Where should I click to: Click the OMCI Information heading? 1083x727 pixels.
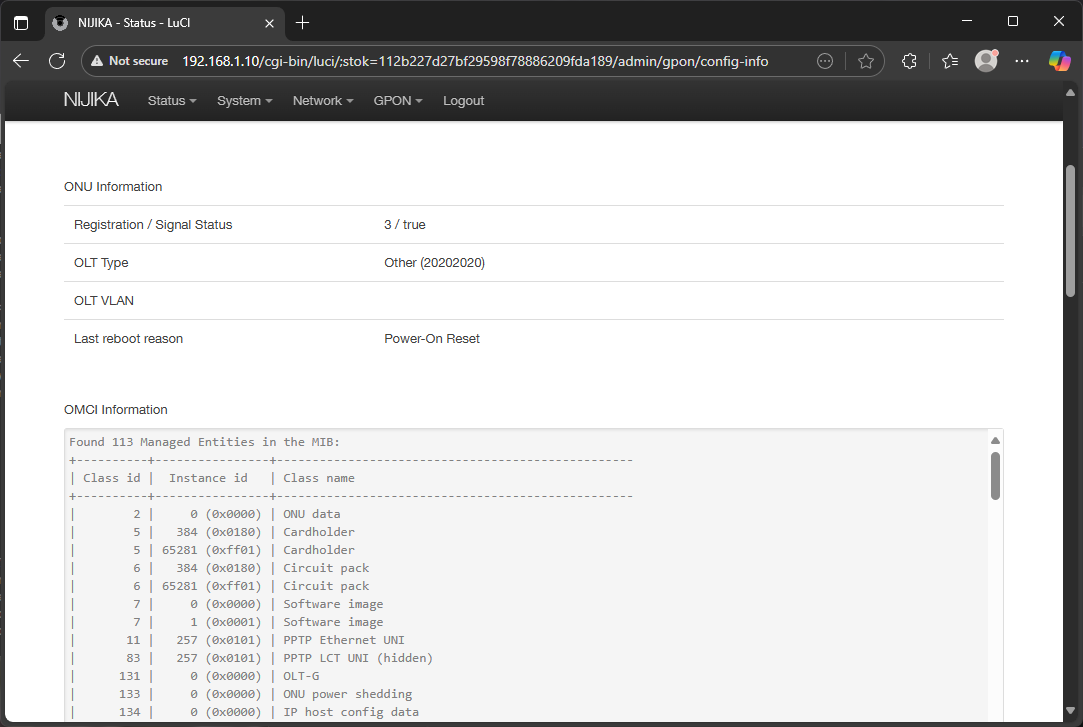click(x=116, y=409)
